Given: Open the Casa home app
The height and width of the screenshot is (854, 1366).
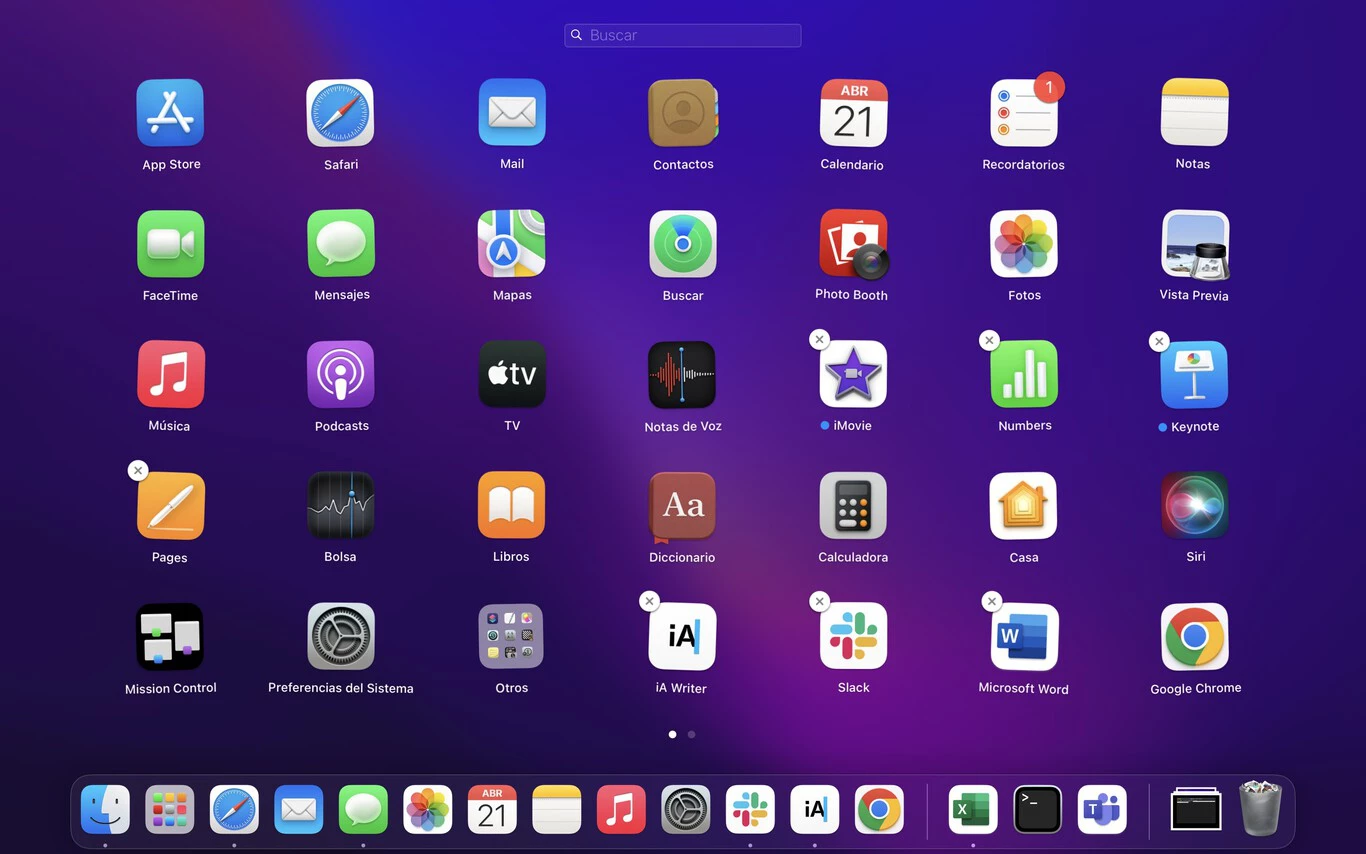Looking at the screenshot, I should click(1023, 506).
